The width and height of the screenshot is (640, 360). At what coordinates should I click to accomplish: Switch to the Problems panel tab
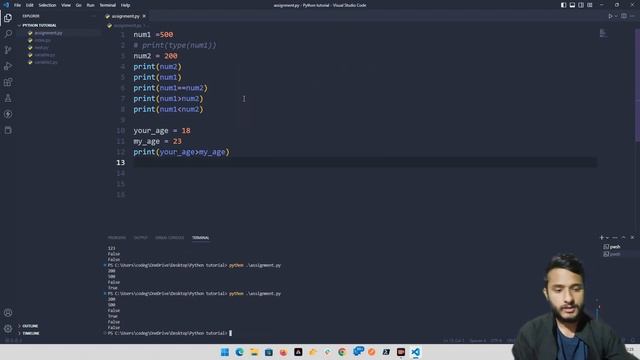[117, 238]
